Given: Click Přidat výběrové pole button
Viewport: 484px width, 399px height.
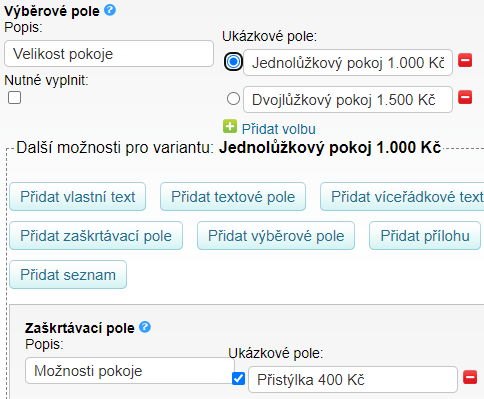Looking at the screenshot, I should coord(276,236).
